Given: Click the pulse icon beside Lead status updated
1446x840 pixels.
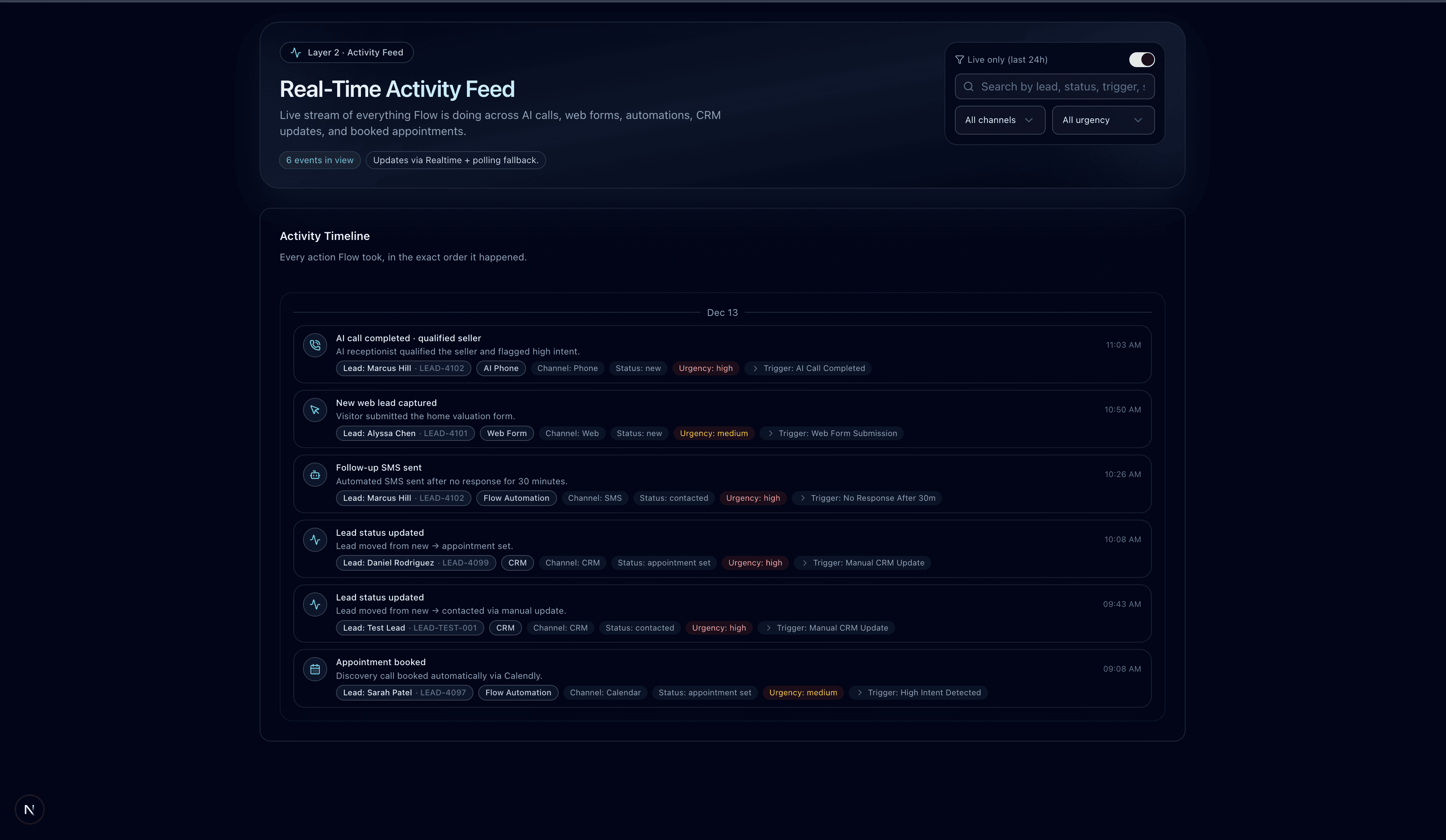Looking at the screenshot, I should pos(314,539).
